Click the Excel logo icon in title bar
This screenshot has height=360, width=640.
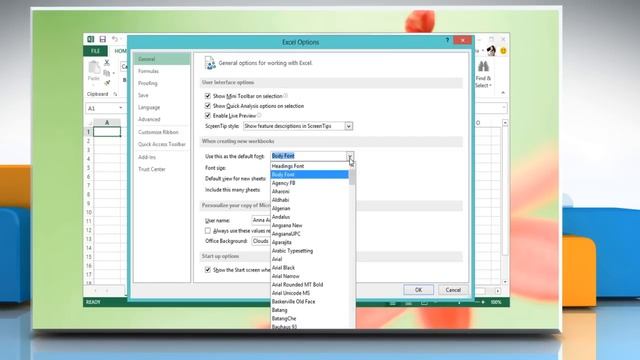[91, 39]
